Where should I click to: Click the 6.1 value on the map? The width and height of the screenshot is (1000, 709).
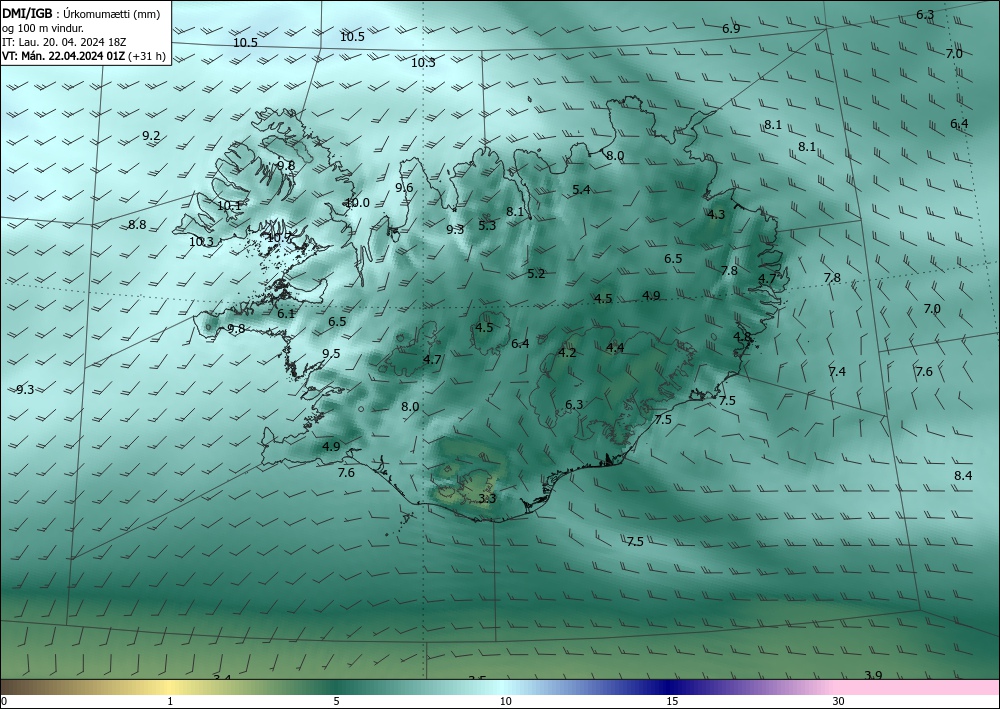[x=286, y=314]
